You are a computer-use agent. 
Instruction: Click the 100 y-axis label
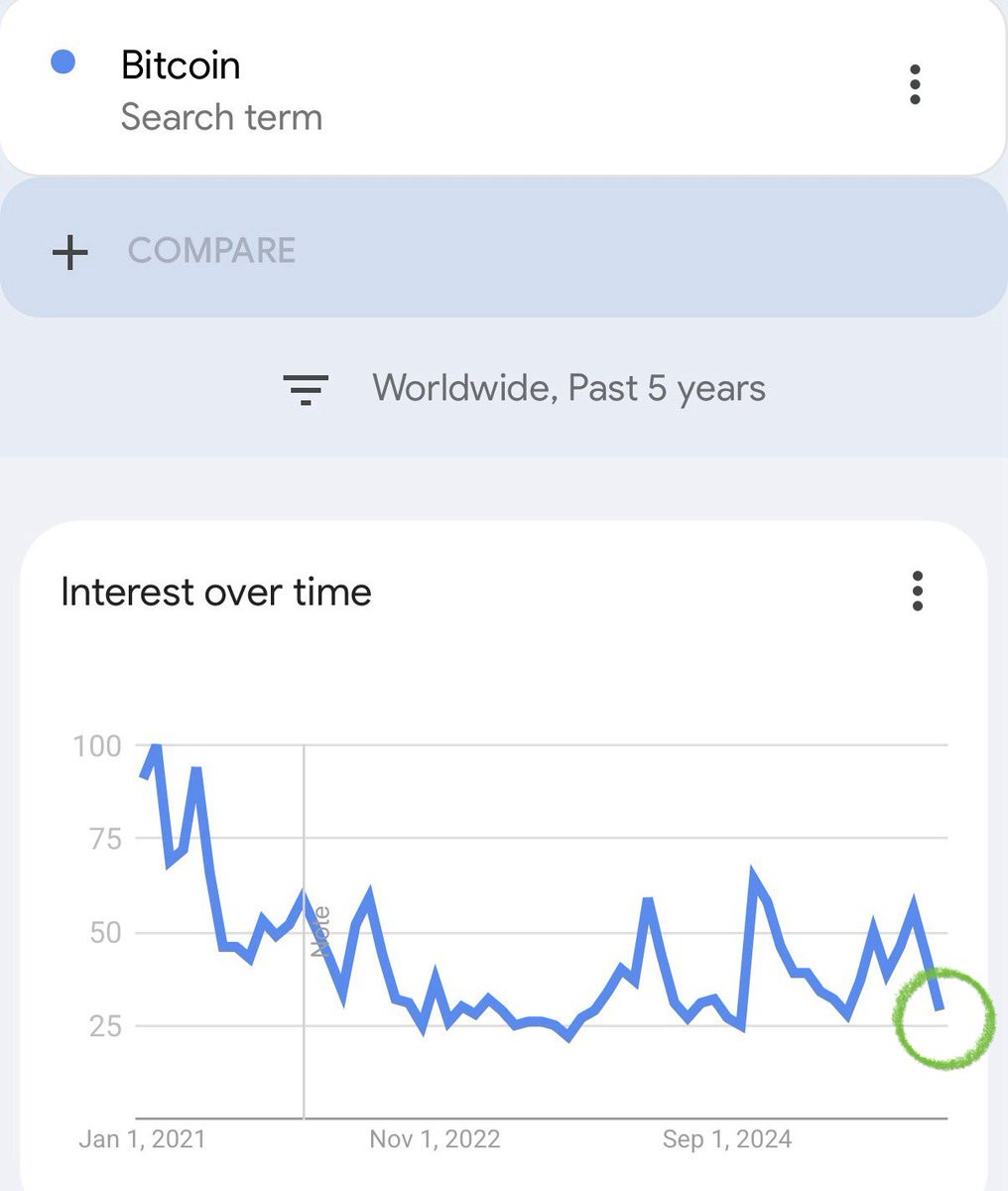97,745
